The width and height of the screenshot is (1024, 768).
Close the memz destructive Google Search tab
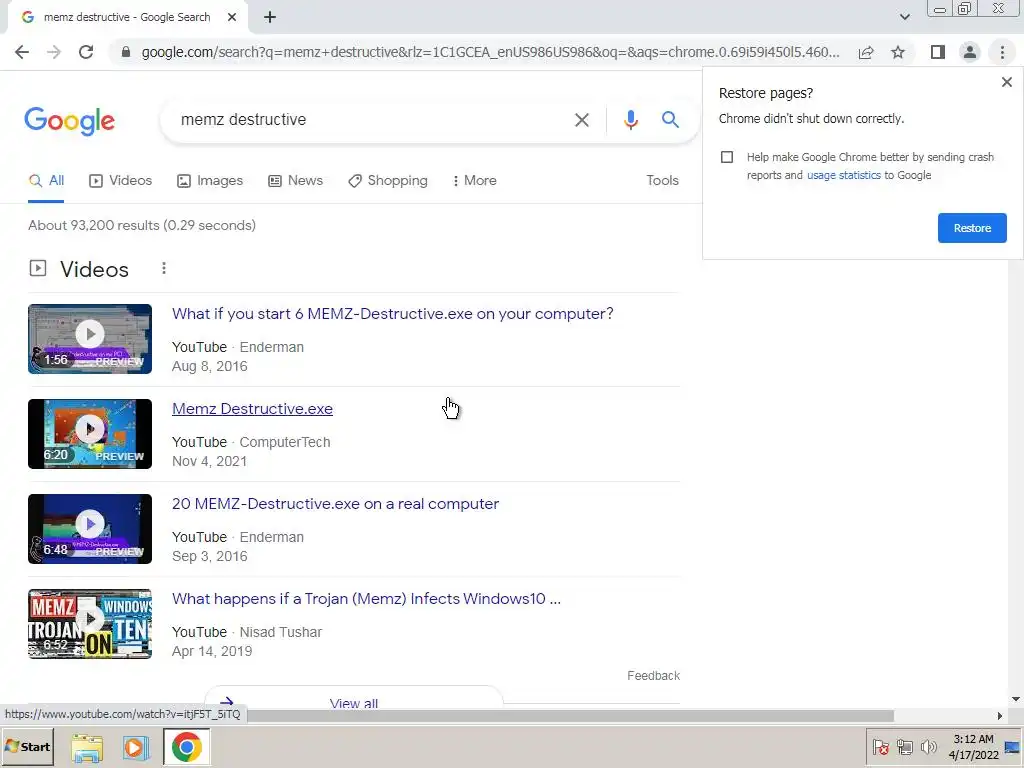[x=232, y=17]
